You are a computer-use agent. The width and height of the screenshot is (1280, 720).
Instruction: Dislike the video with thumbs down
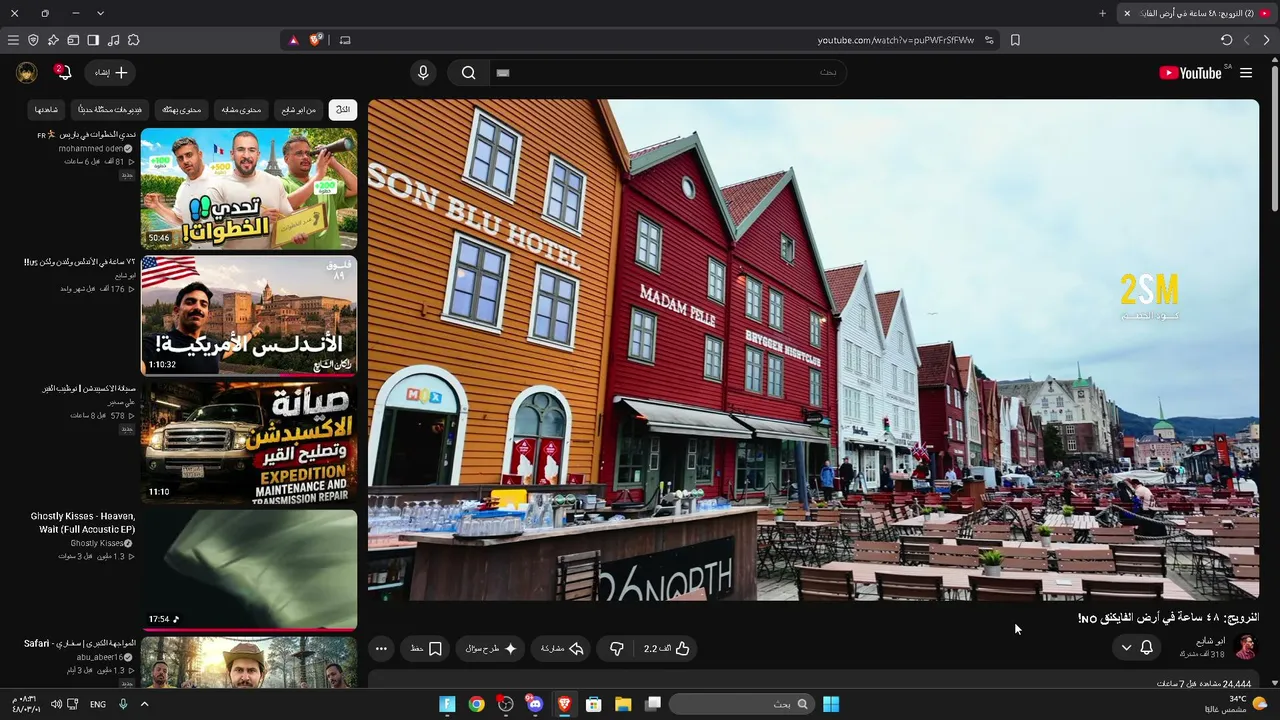[616, 648]
